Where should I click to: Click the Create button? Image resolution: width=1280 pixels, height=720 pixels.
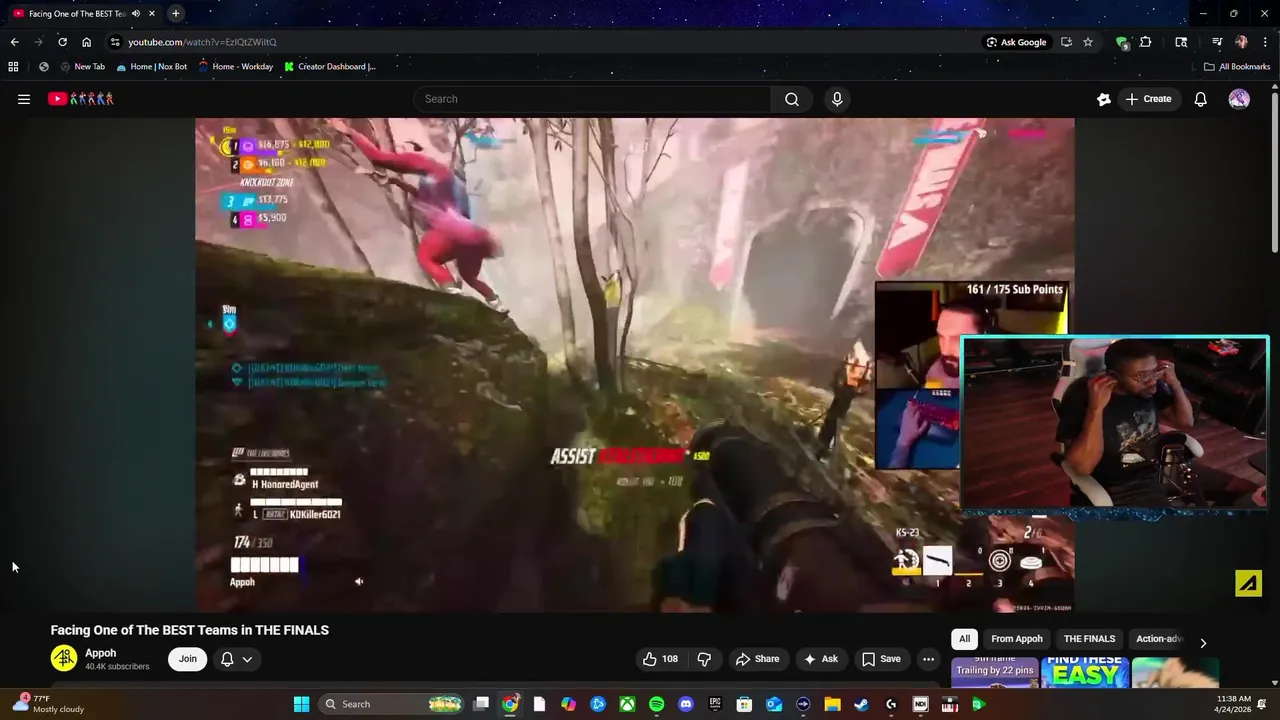tap(1148, 99)
